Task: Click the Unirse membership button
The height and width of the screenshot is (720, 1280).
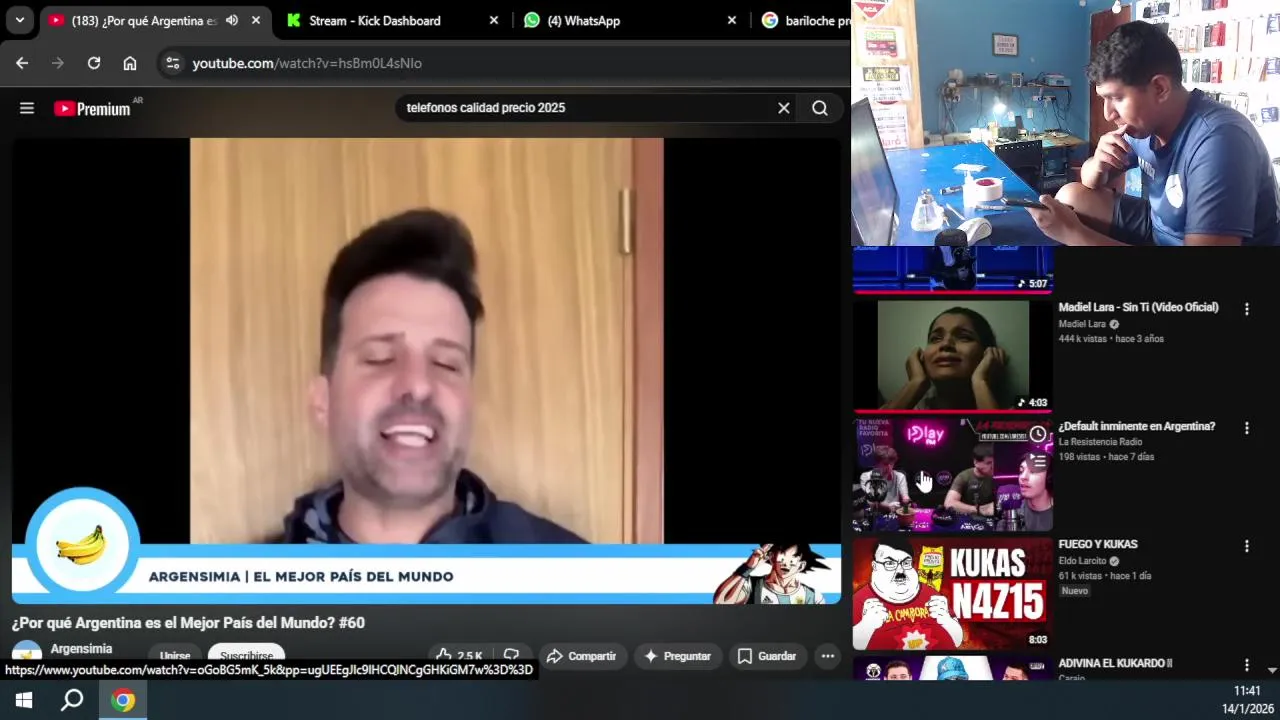Action: pyautogui.click(x=175, y=656)
